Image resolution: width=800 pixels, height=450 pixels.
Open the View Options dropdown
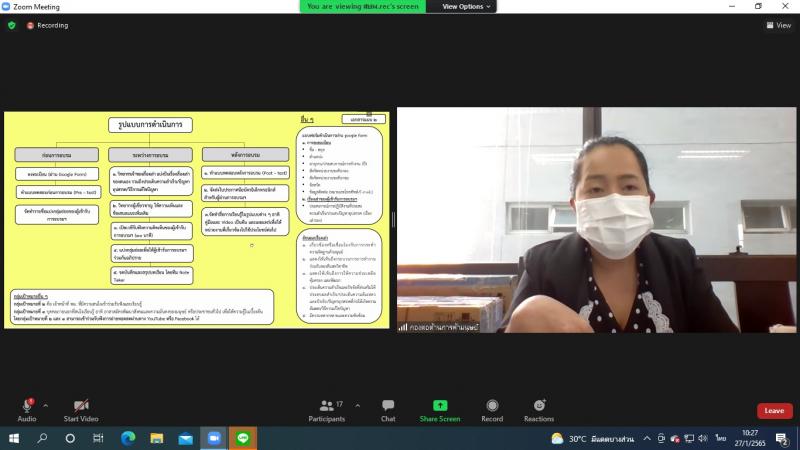pyautogui.click(x=466, y=7)
